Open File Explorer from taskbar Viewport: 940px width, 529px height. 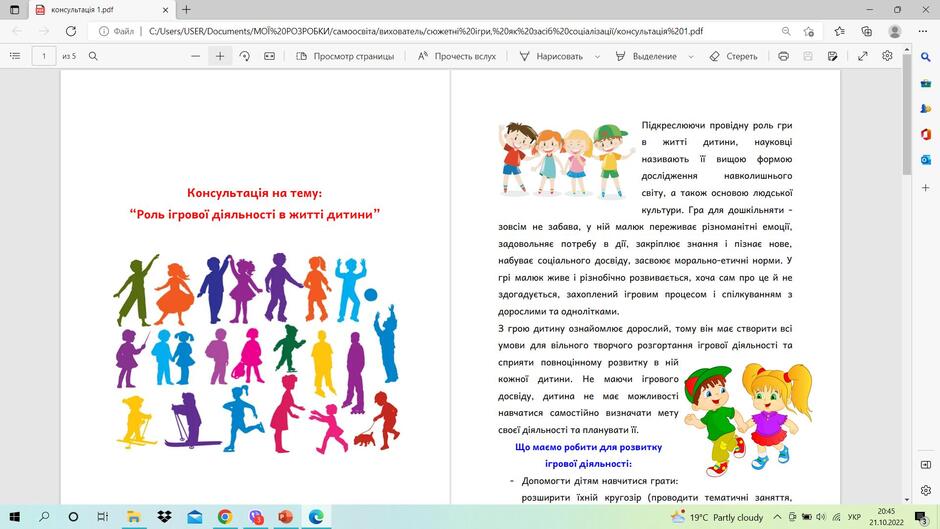(x=133, y=516)
